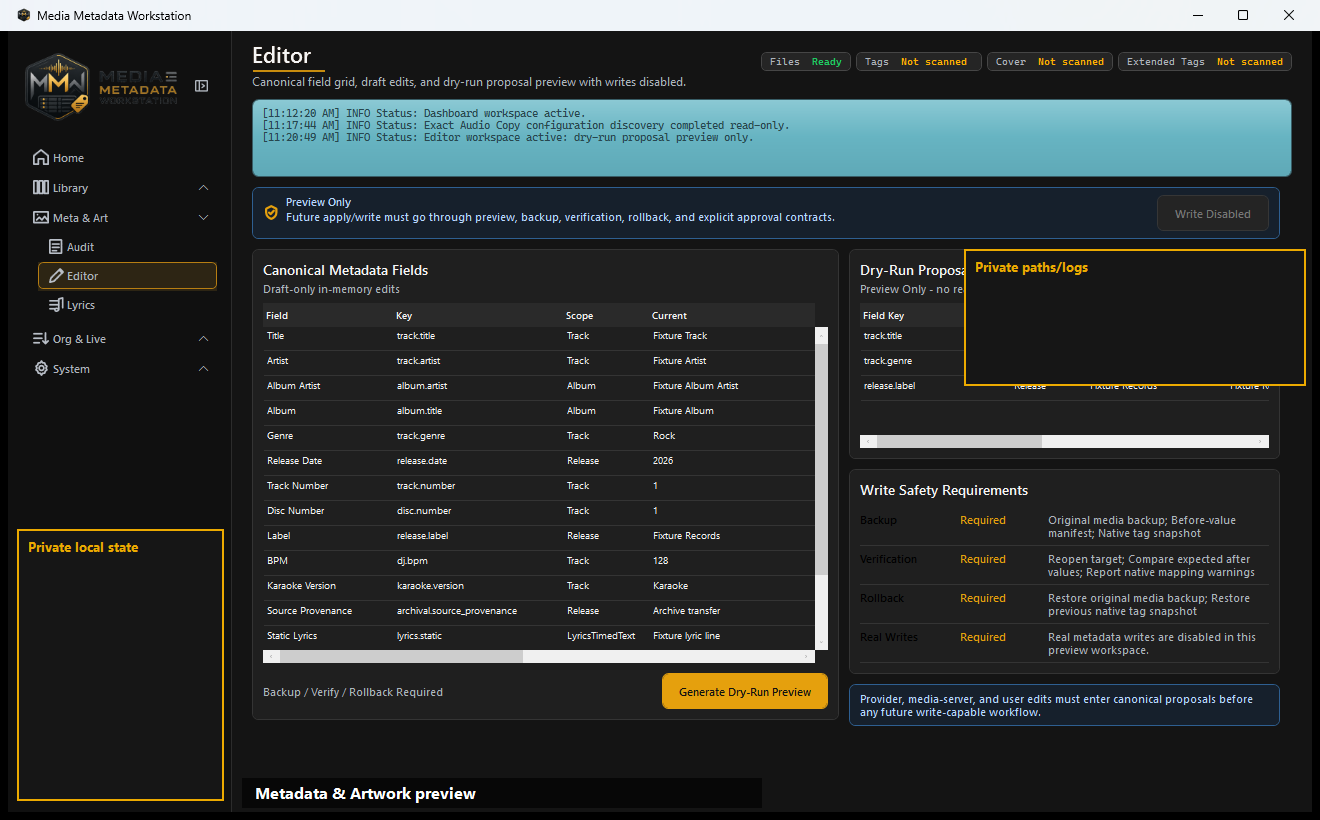Click the Fixture Album current value
Viewport: 1320px width, 820px height.
coord(683,411)
